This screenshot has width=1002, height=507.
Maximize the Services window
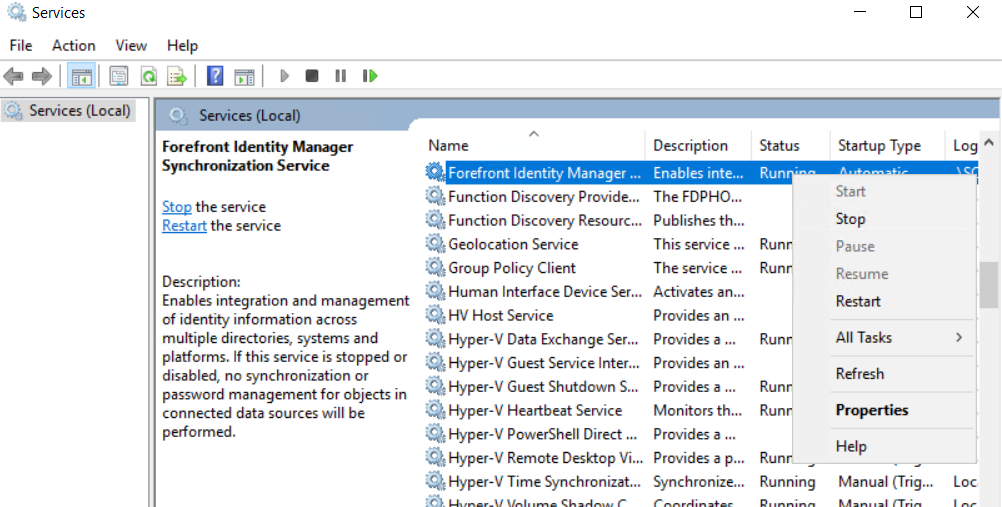pos(916,12)
